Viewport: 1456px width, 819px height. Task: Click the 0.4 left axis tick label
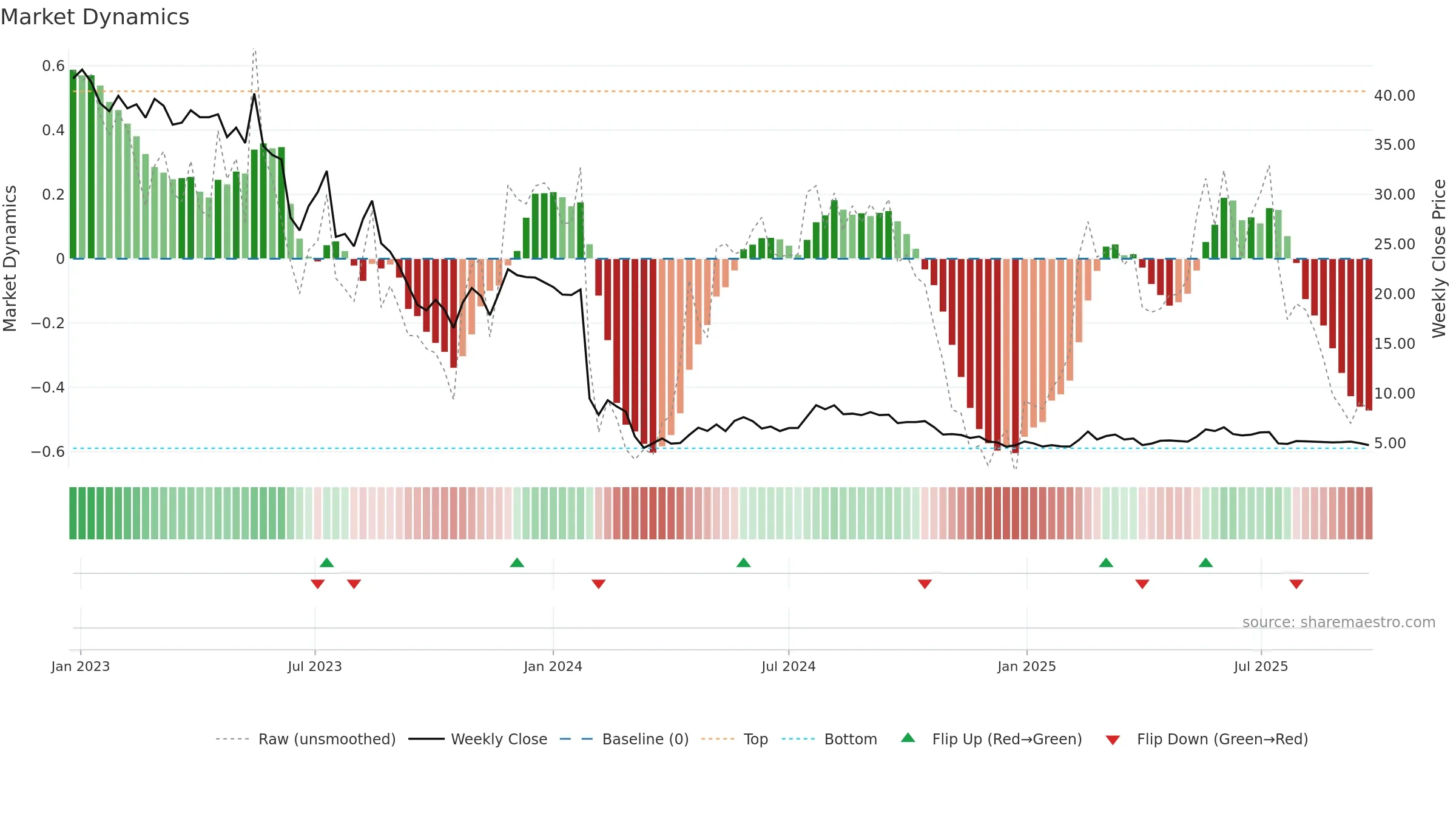53,130
